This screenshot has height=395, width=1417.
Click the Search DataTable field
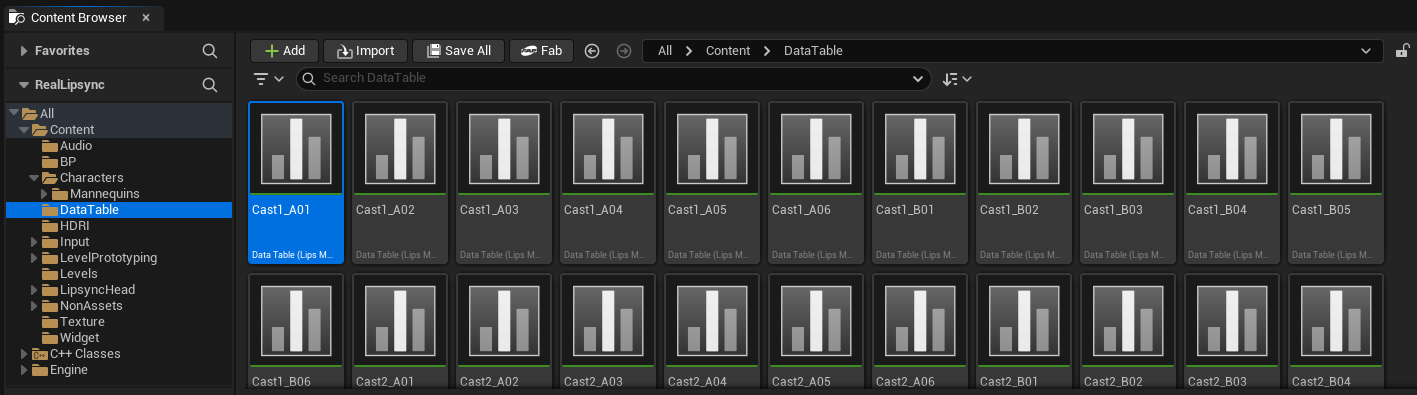[x=614, y=79]
